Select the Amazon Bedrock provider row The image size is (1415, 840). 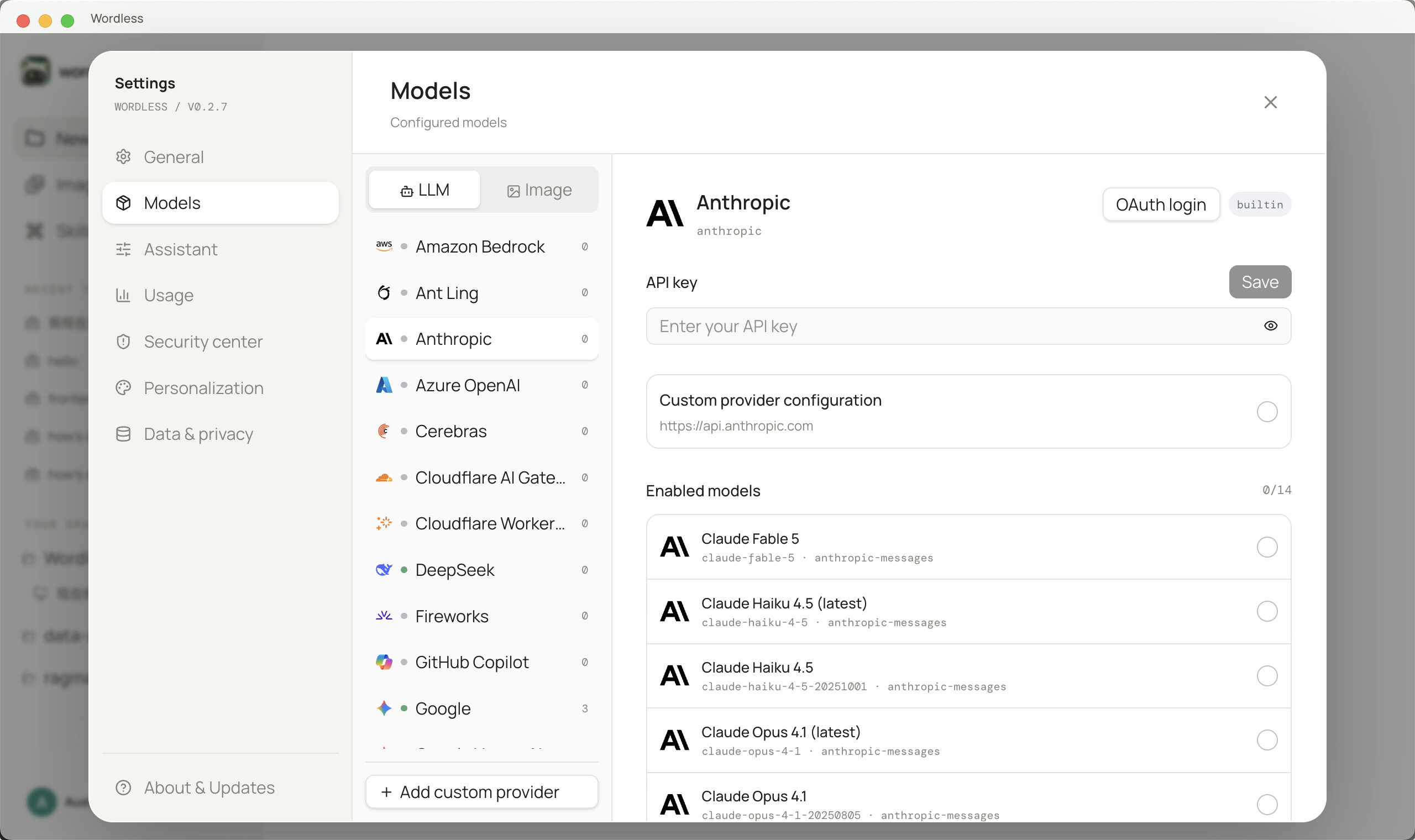(481, 246)
